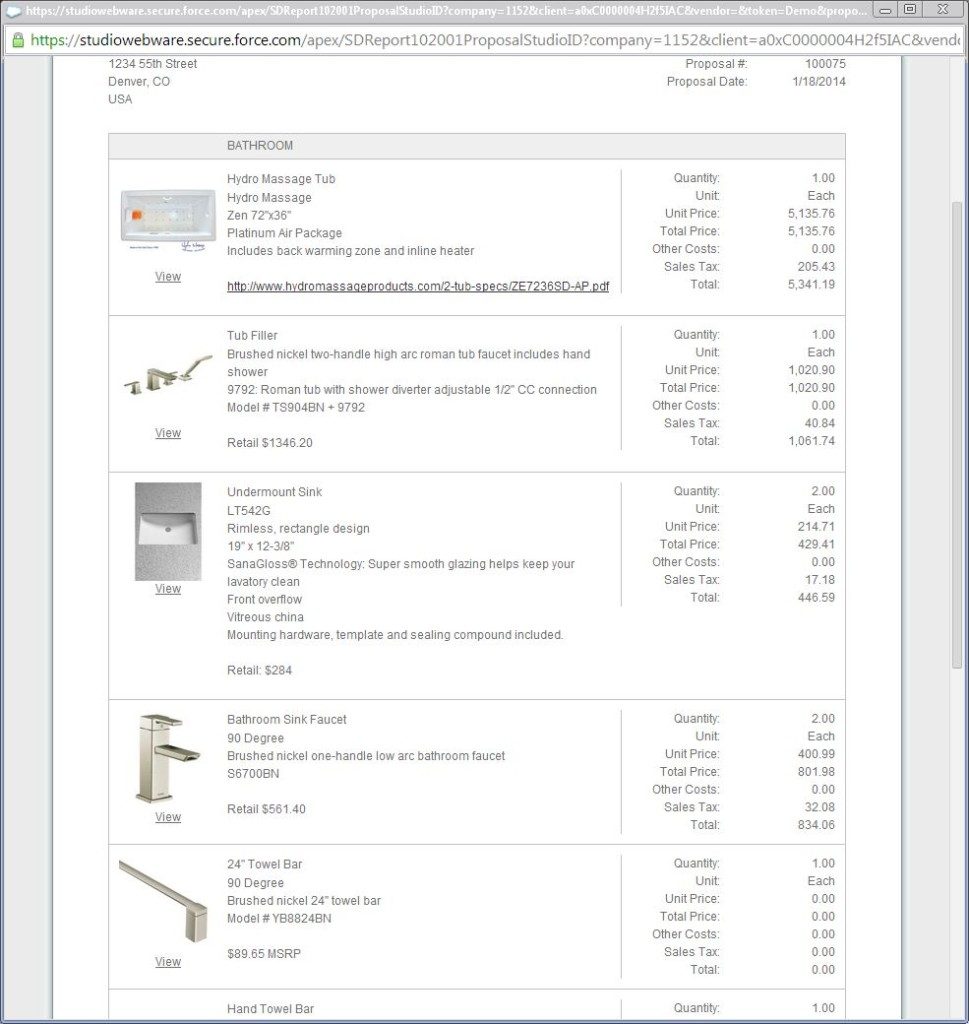The image size is (969, 1024).
Task: Open View link under 24" Towel Bar
Action: pos(168,962)
